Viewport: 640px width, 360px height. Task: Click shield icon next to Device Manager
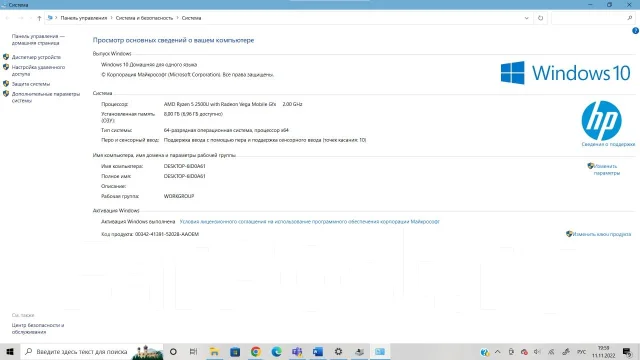pyautogui.click(x=6, y=57)
